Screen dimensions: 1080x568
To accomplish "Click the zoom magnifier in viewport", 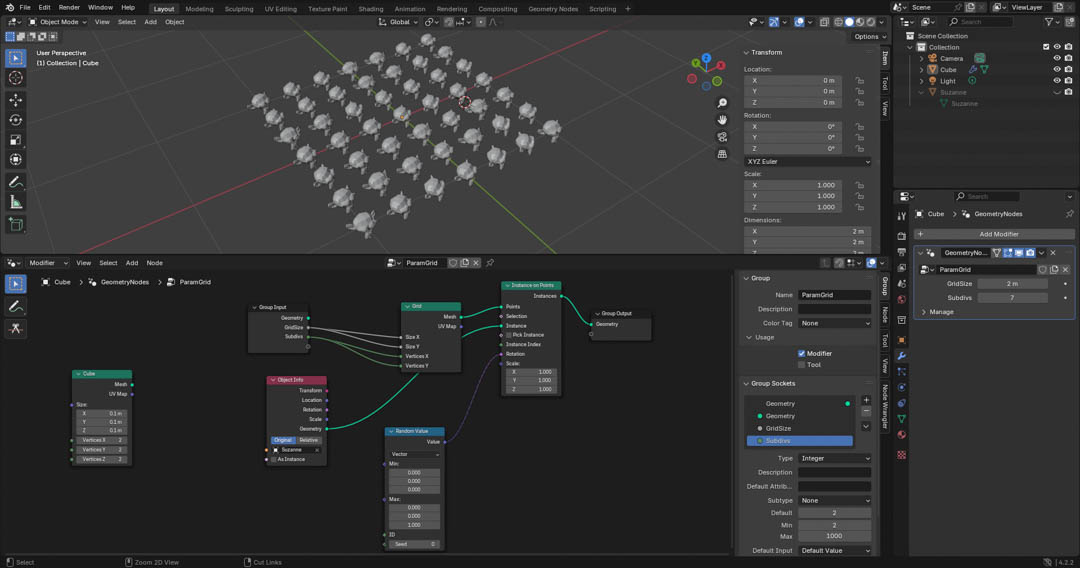I will tap(722, 103).
